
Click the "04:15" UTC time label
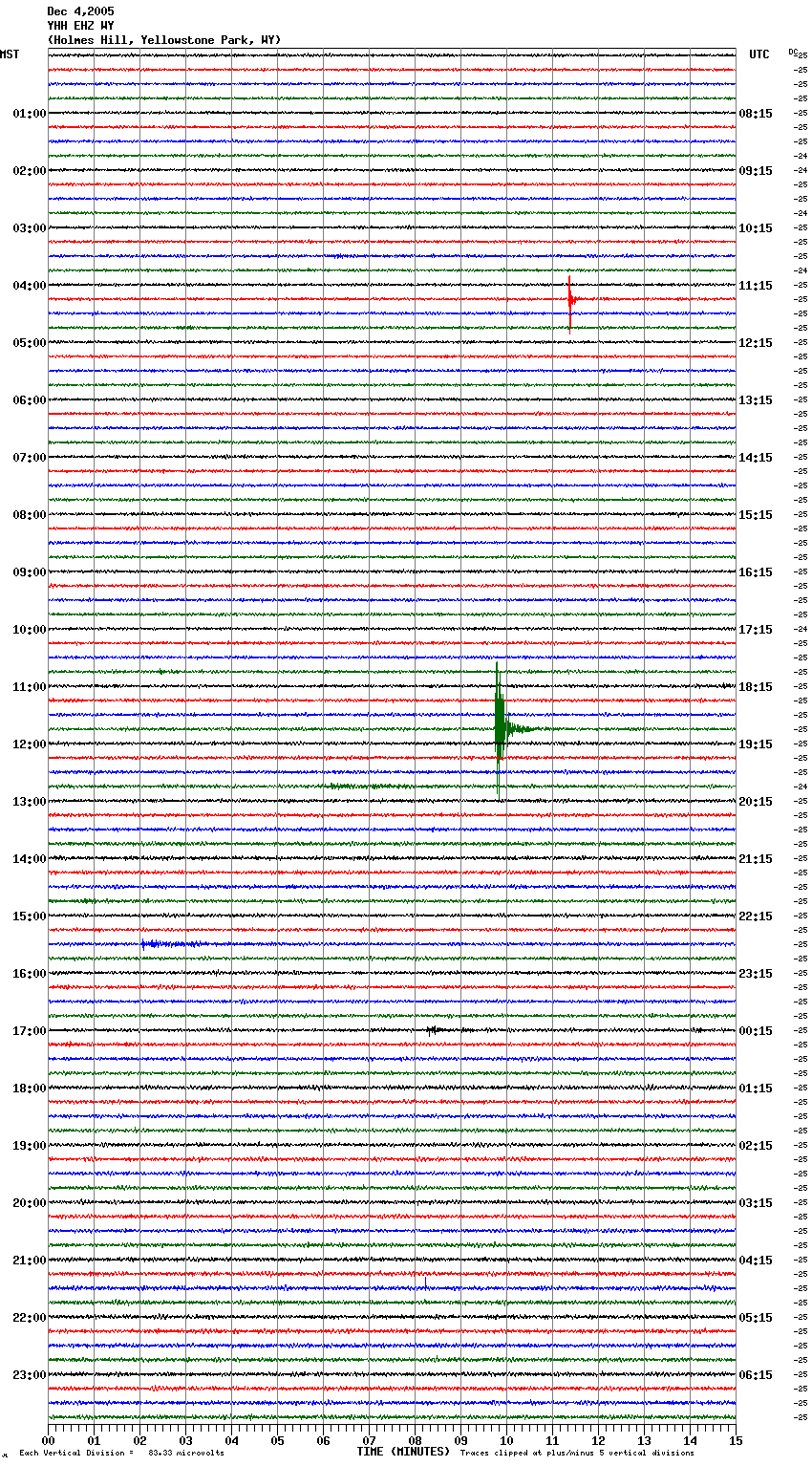click(756, 1261)
